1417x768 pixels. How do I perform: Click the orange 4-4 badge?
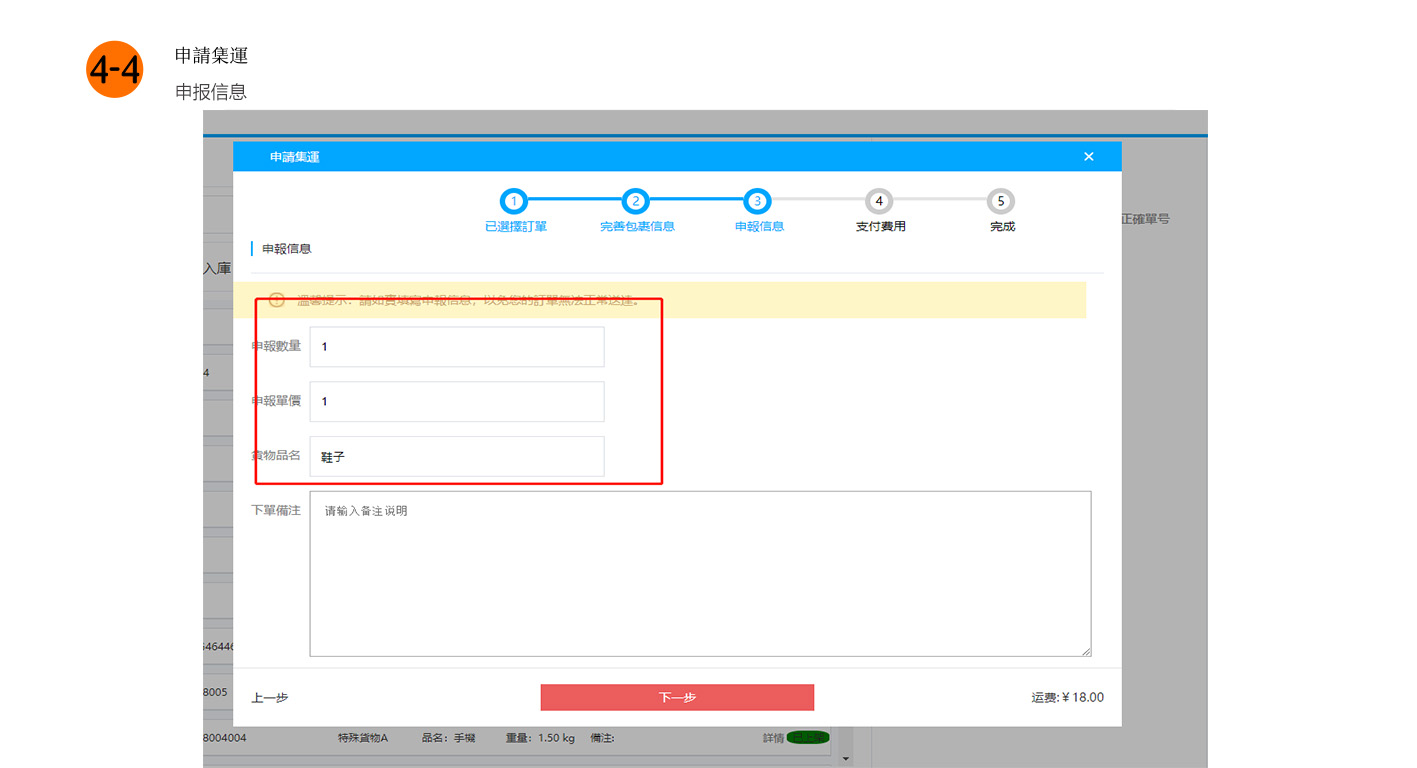(x=115, y=70)
